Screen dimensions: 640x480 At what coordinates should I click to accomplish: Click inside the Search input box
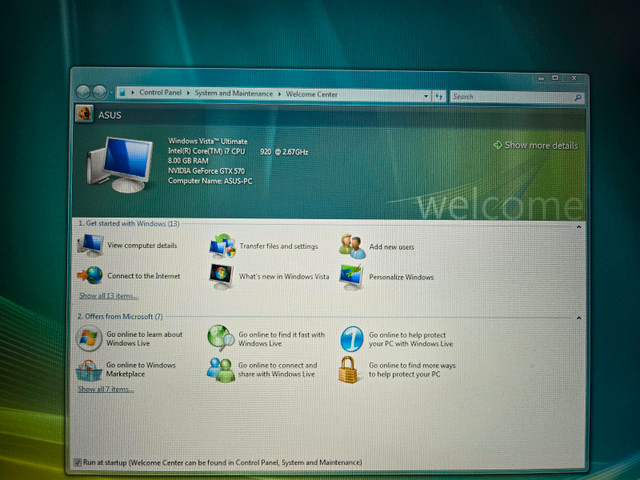pos(511,97)
